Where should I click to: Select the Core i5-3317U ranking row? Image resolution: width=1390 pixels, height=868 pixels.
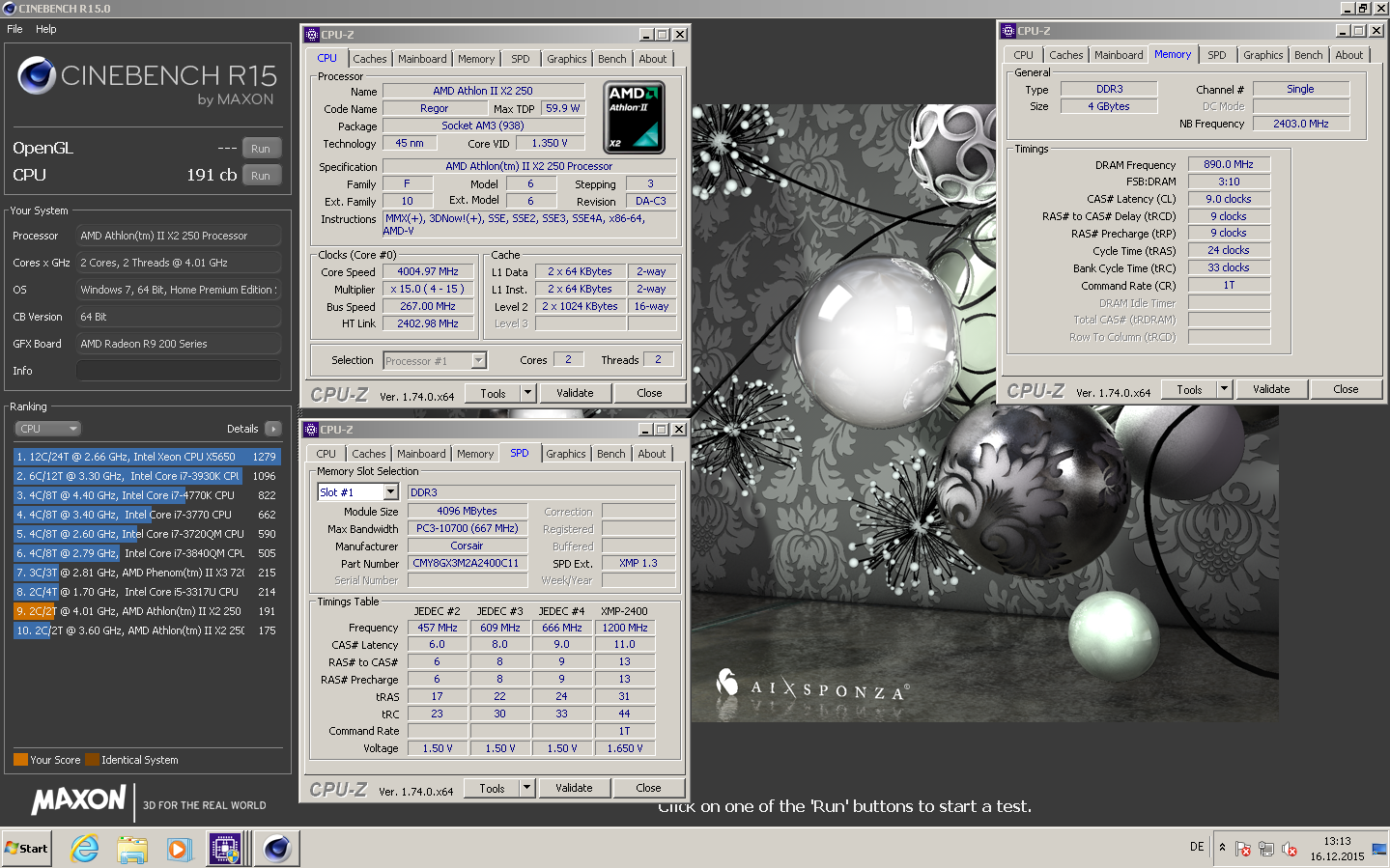pyautogui.click(x=147, y=592)
